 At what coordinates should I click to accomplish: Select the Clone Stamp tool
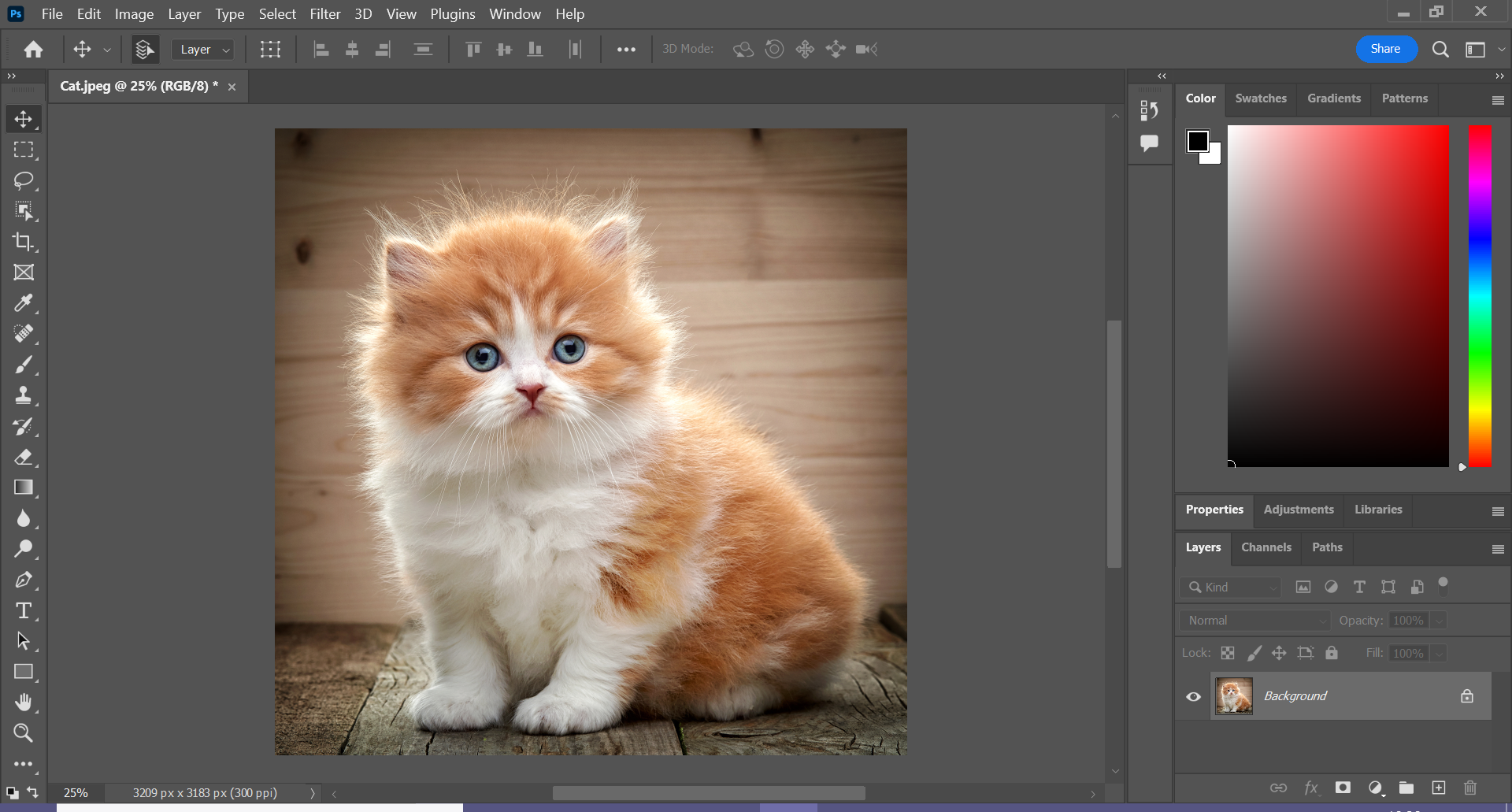tap(24, 395)
